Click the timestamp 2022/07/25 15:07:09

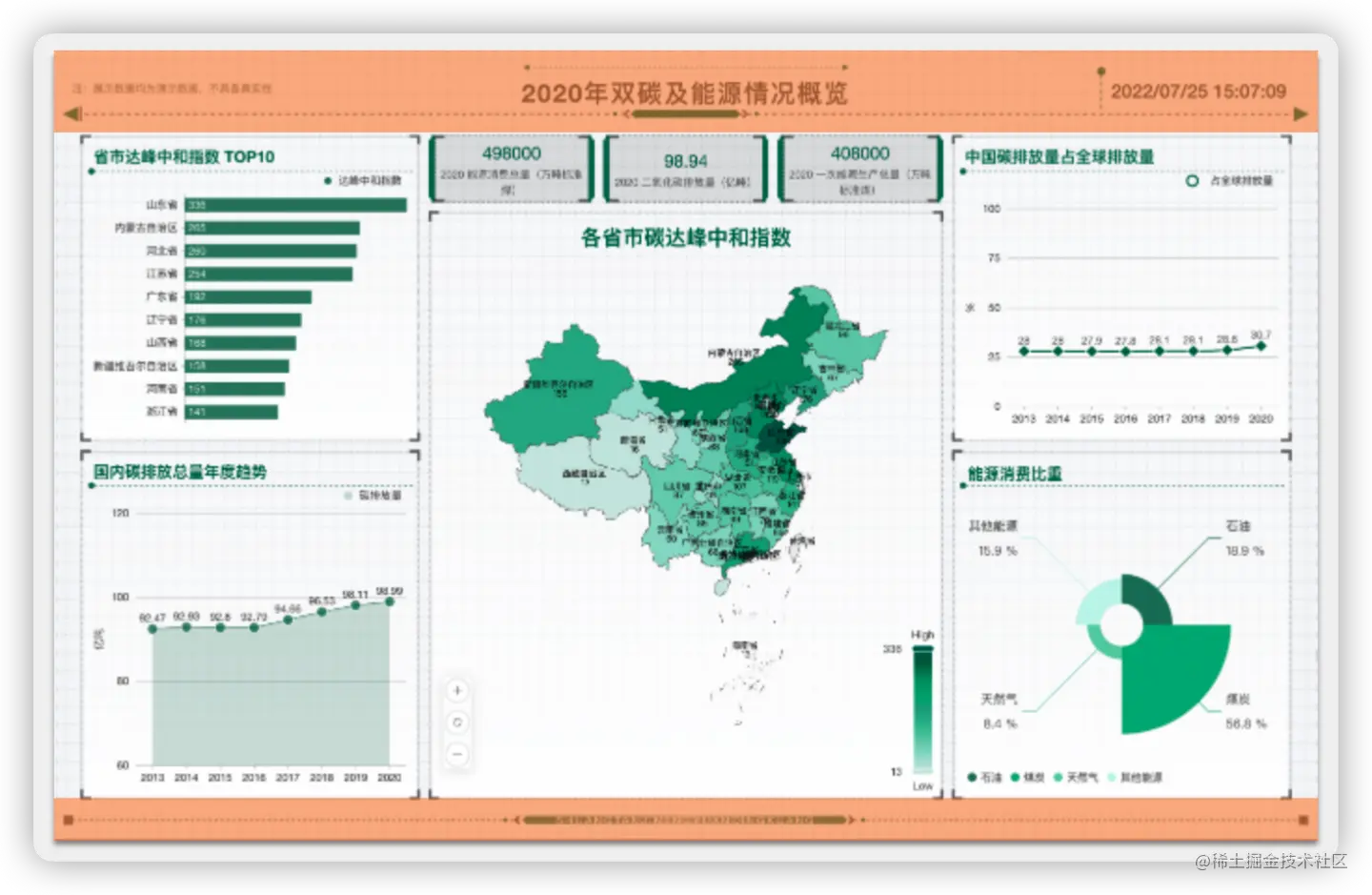pyautogui.click(x=1198, y=92)
